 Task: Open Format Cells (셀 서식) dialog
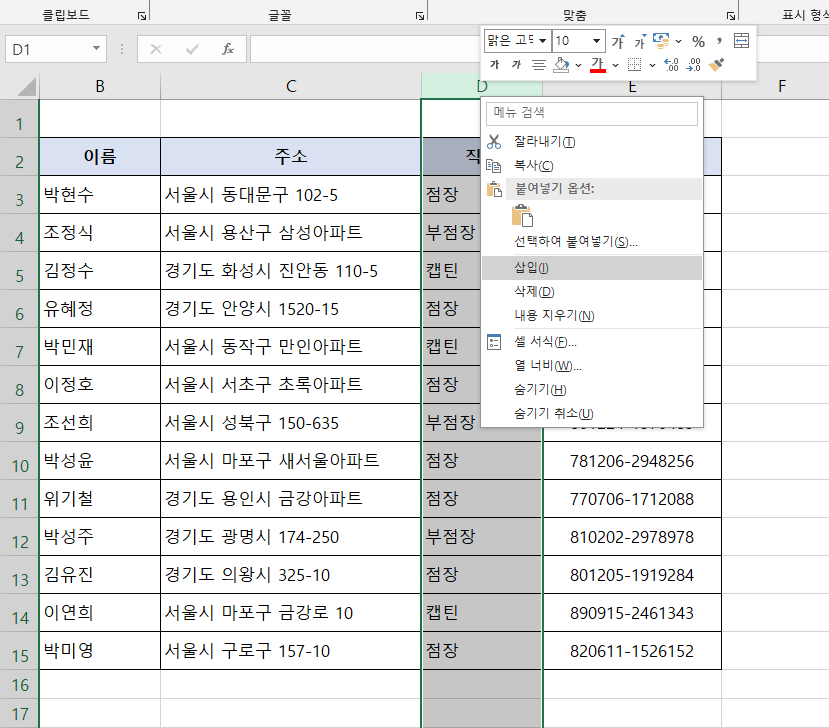(x=592, y=342)
